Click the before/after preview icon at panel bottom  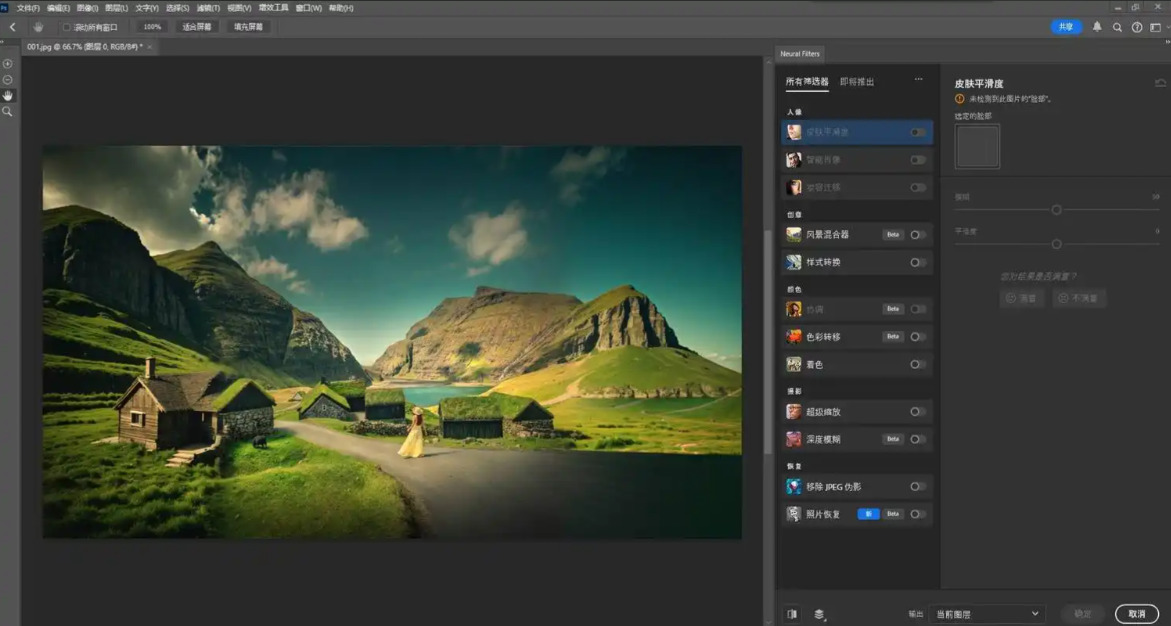tap(792, 614)
